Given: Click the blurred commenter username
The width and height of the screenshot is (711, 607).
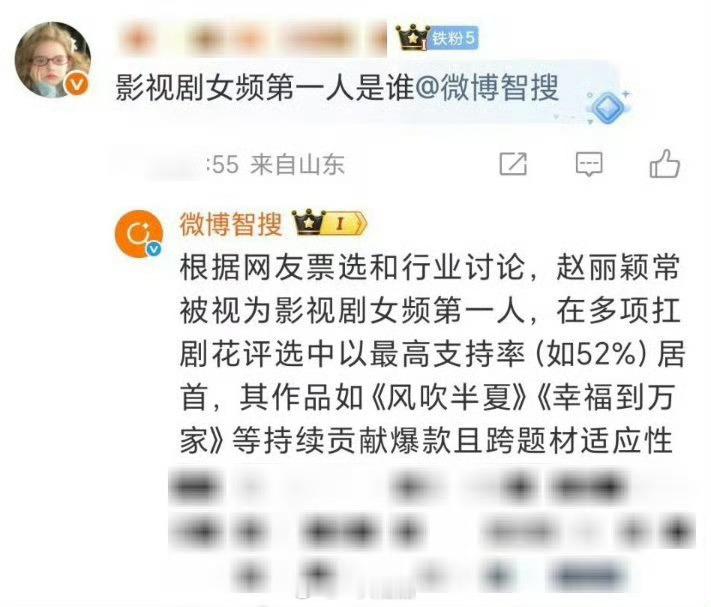Looking at the screenshot, I should (252, 39).
